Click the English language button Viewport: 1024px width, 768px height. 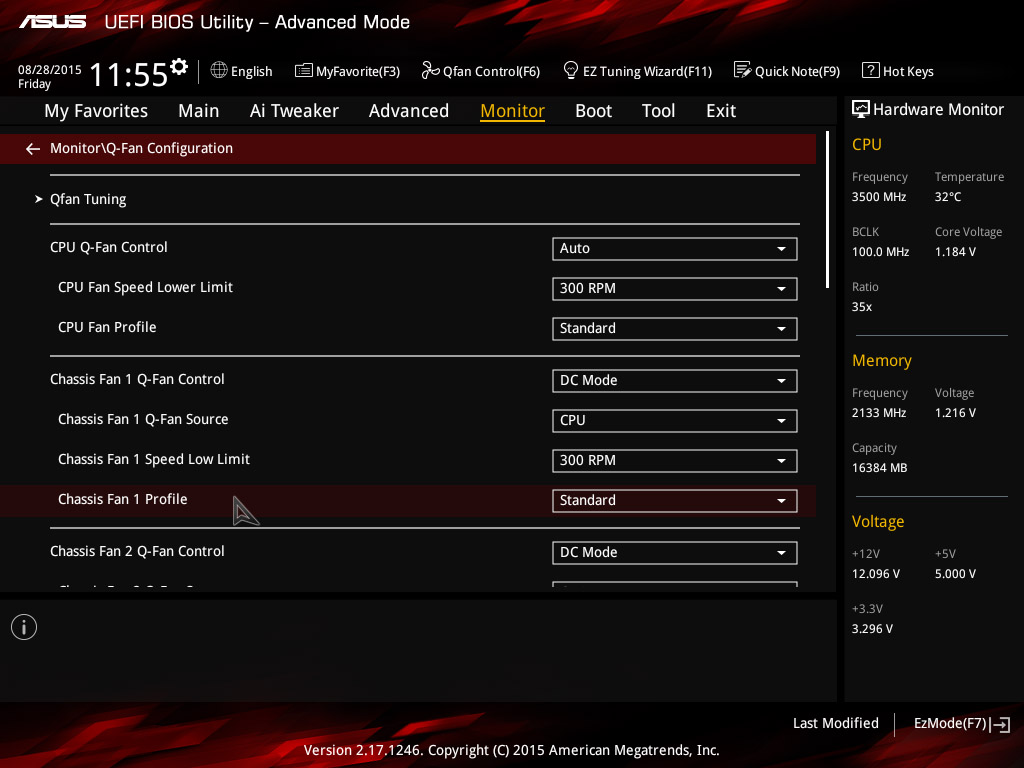tap(242, 71)
